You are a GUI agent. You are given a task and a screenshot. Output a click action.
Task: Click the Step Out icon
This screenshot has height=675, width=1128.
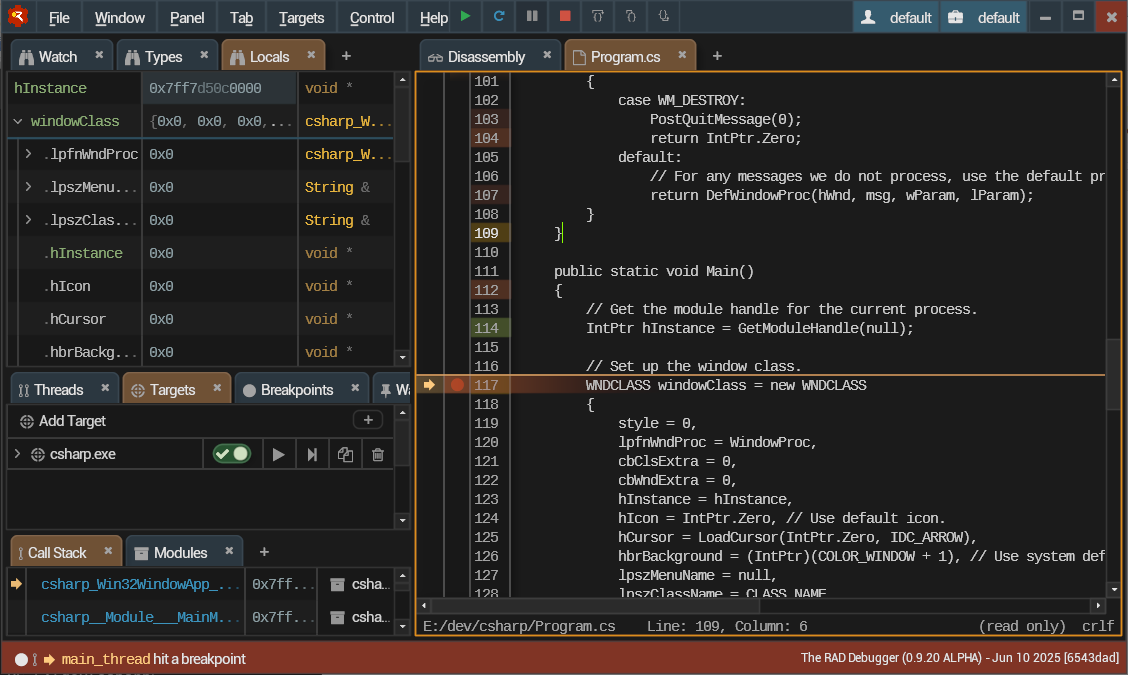[664, 17]
